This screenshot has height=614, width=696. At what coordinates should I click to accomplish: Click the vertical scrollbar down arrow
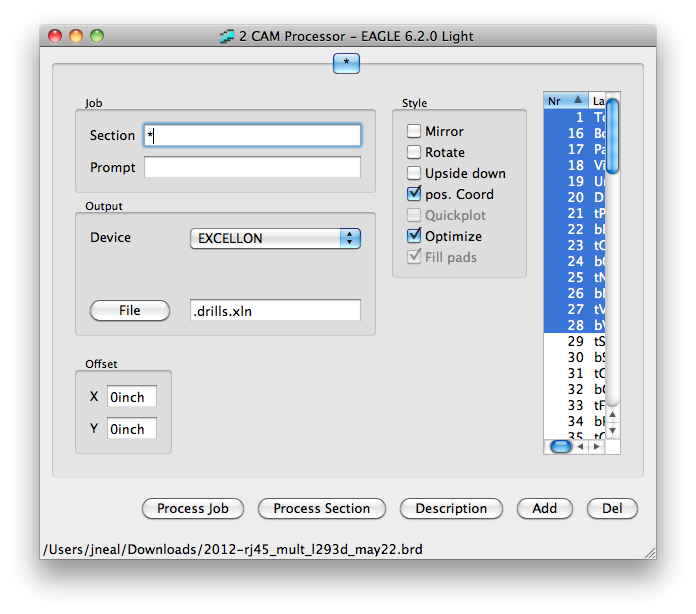tap(613, 431)
